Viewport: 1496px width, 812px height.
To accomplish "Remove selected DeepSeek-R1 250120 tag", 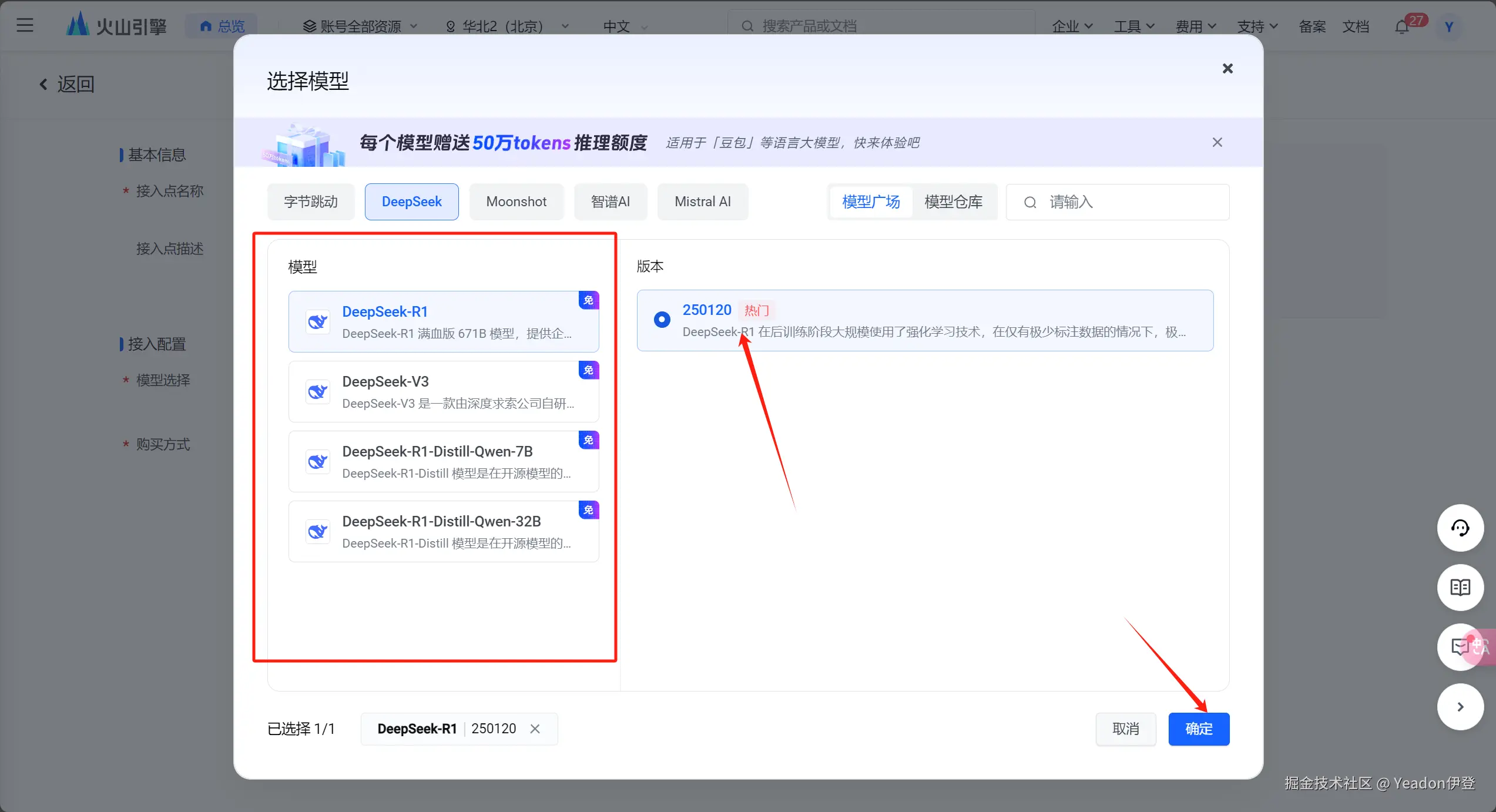I will pos(535,729).
